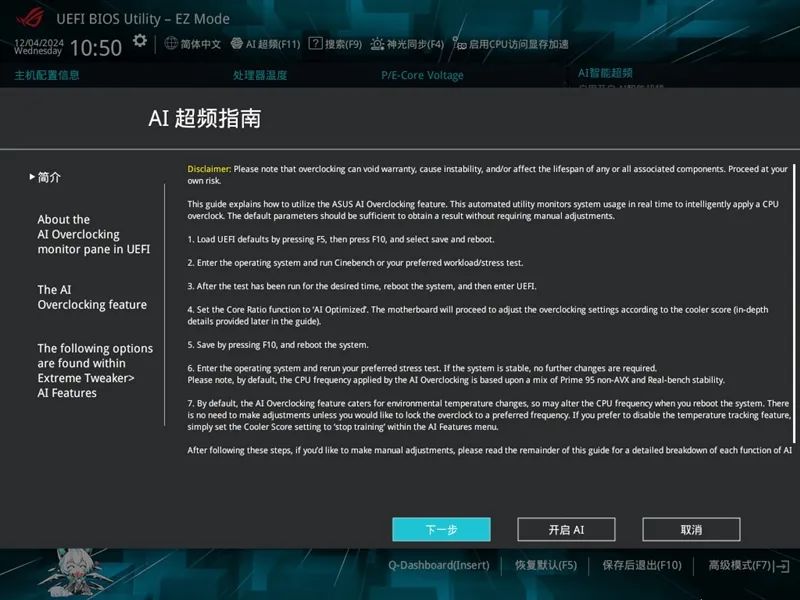The image size is (800, 600).
Task: Open 'Extreme Tweaker> AI Features' options section
Action: (x=95, y=370)
